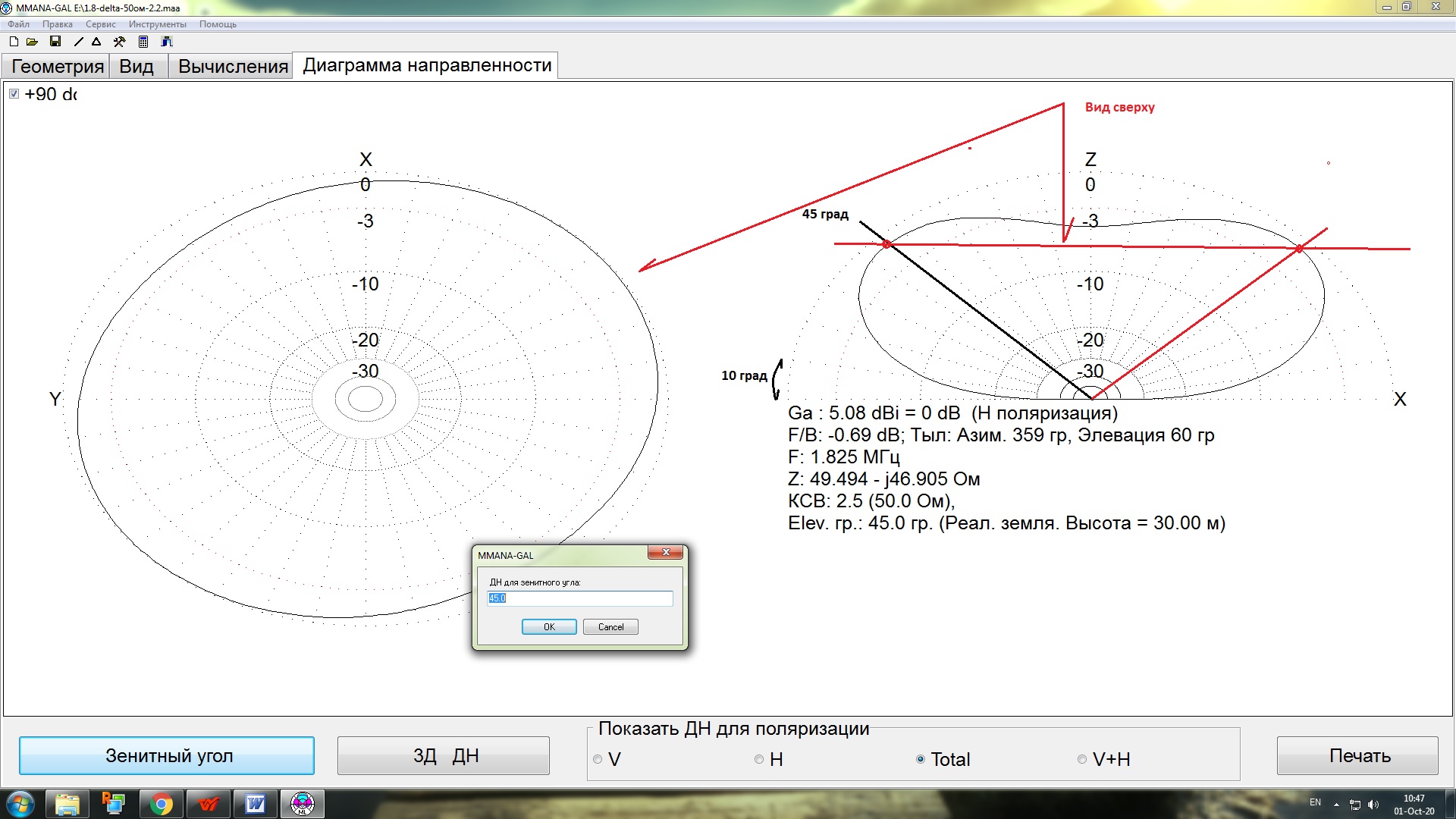This screenshot has width=1456, height=819.
Task: Open the Правка menu
Action: coord(58,24)
